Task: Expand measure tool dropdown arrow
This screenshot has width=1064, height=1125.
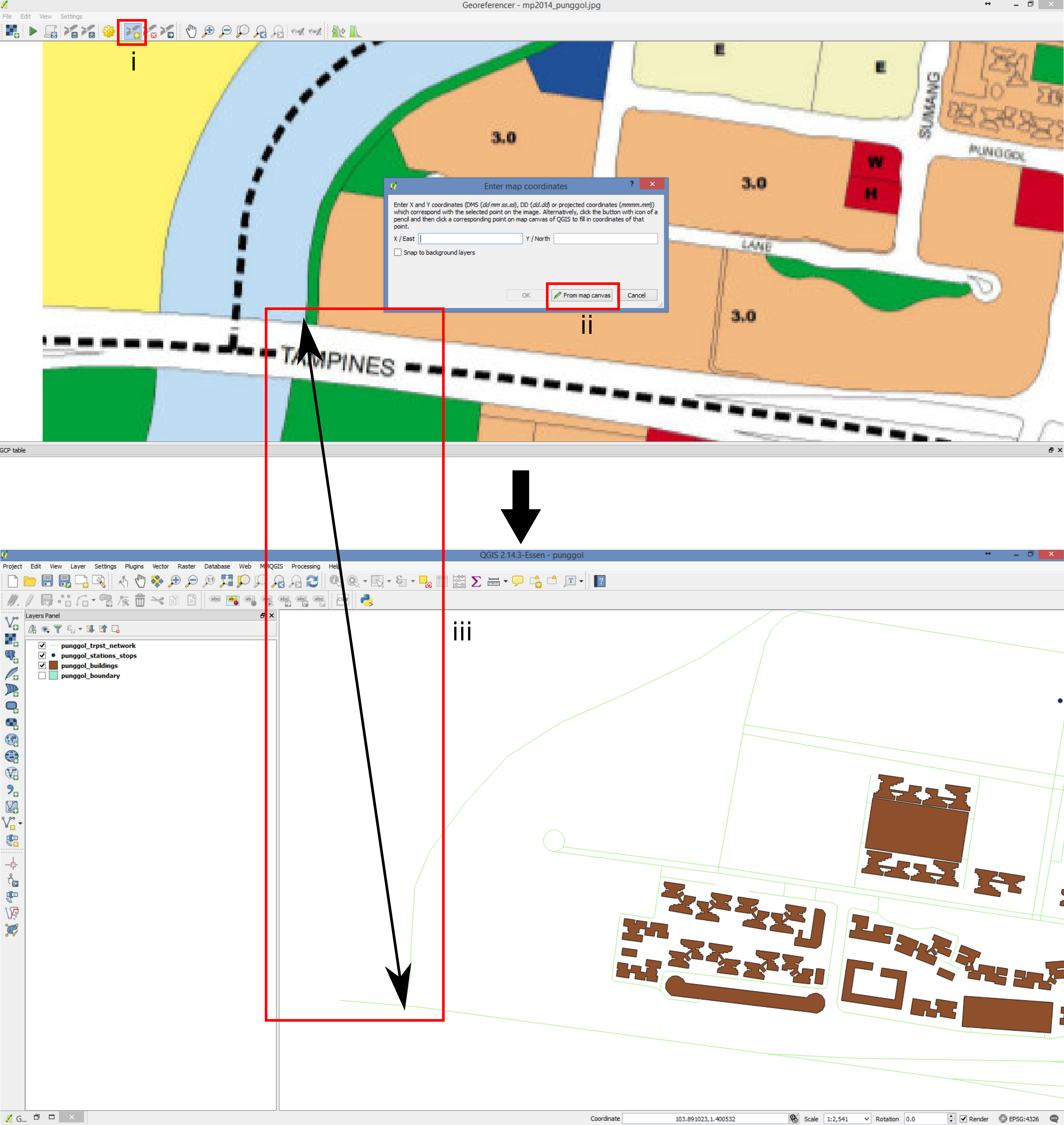Action: pos(506,581)
